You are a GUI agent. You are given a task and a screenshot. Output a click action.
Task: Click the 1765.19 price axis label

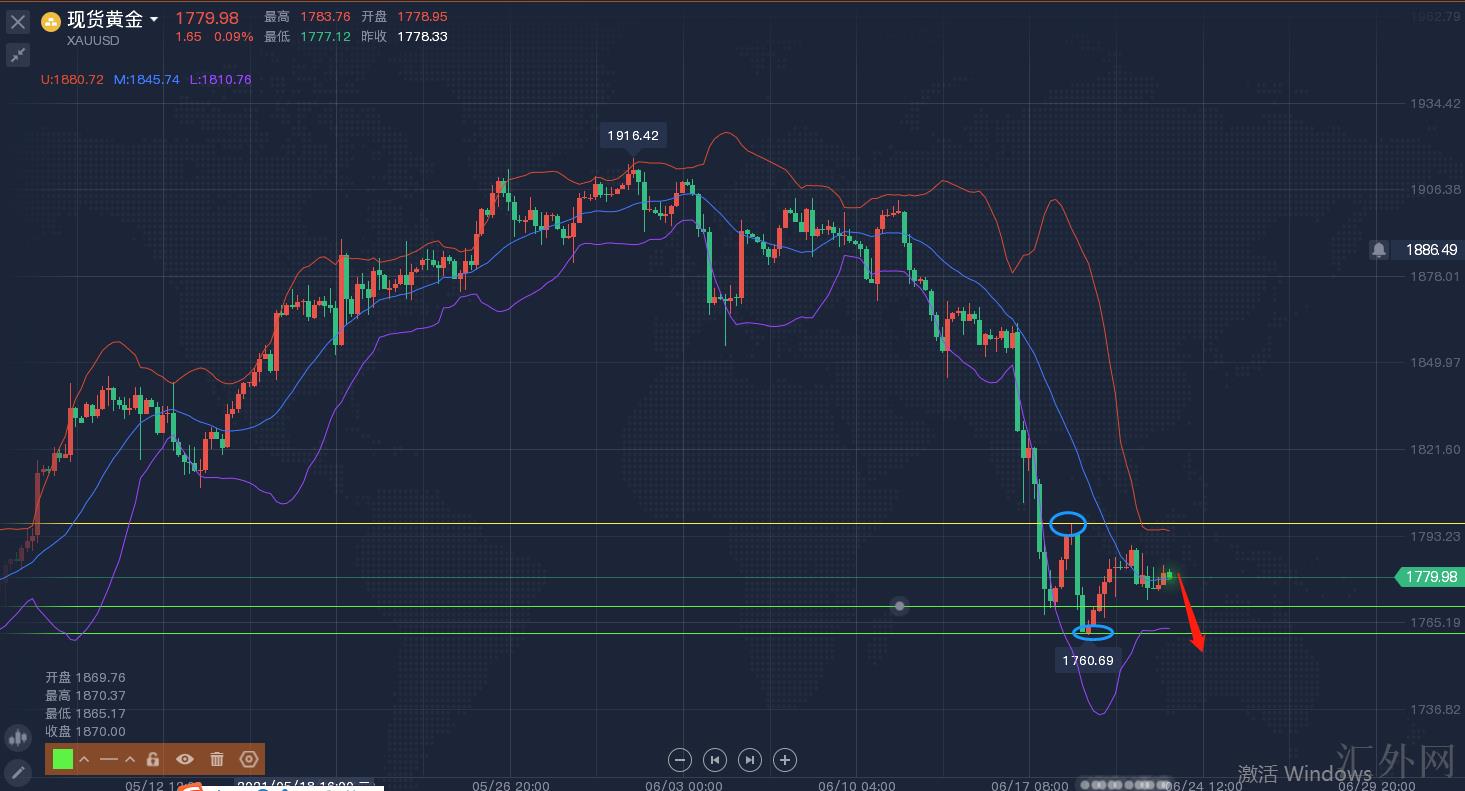[x=1434, y=622]
